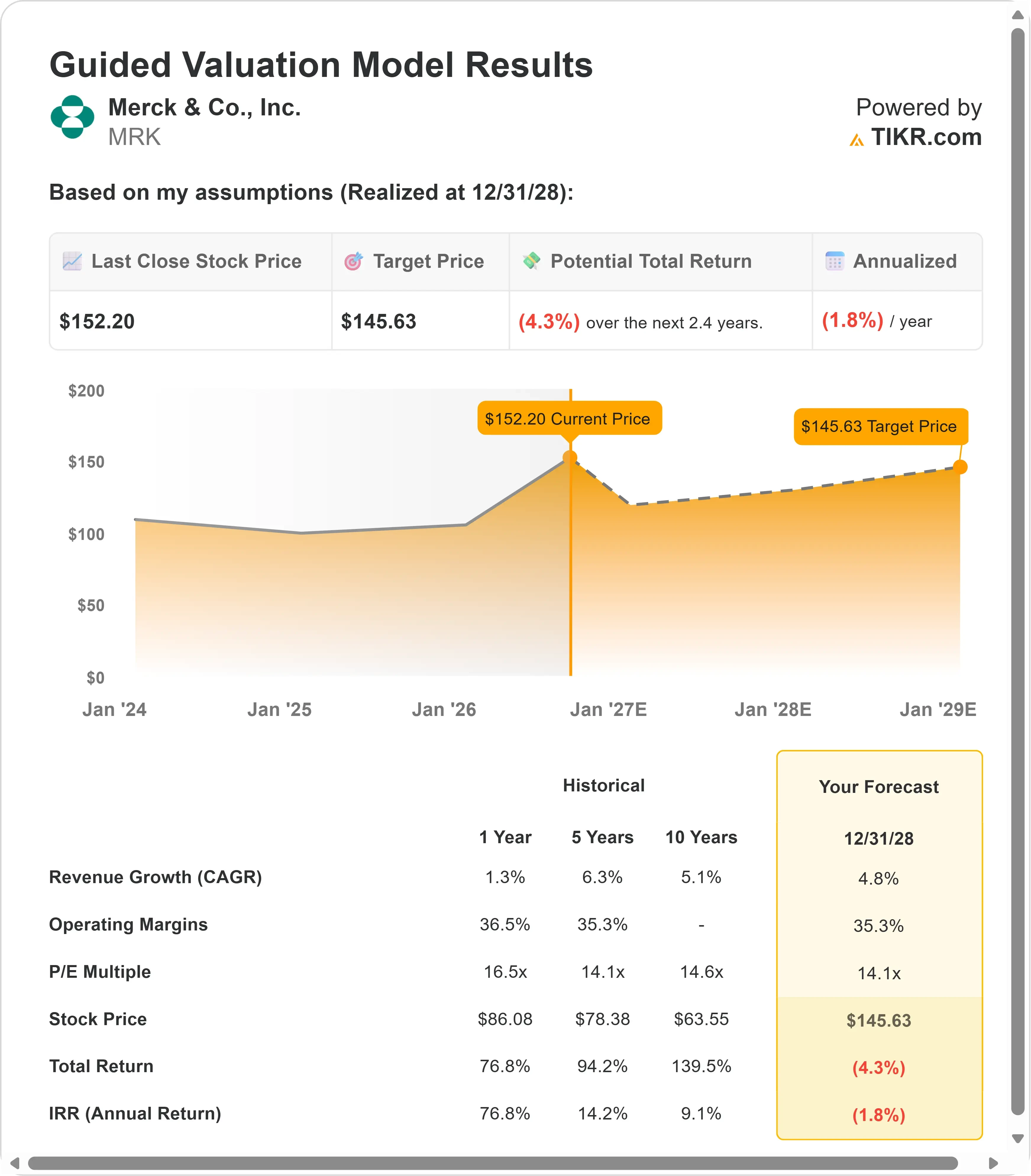Click the current price dot on chart

[570, 458]
